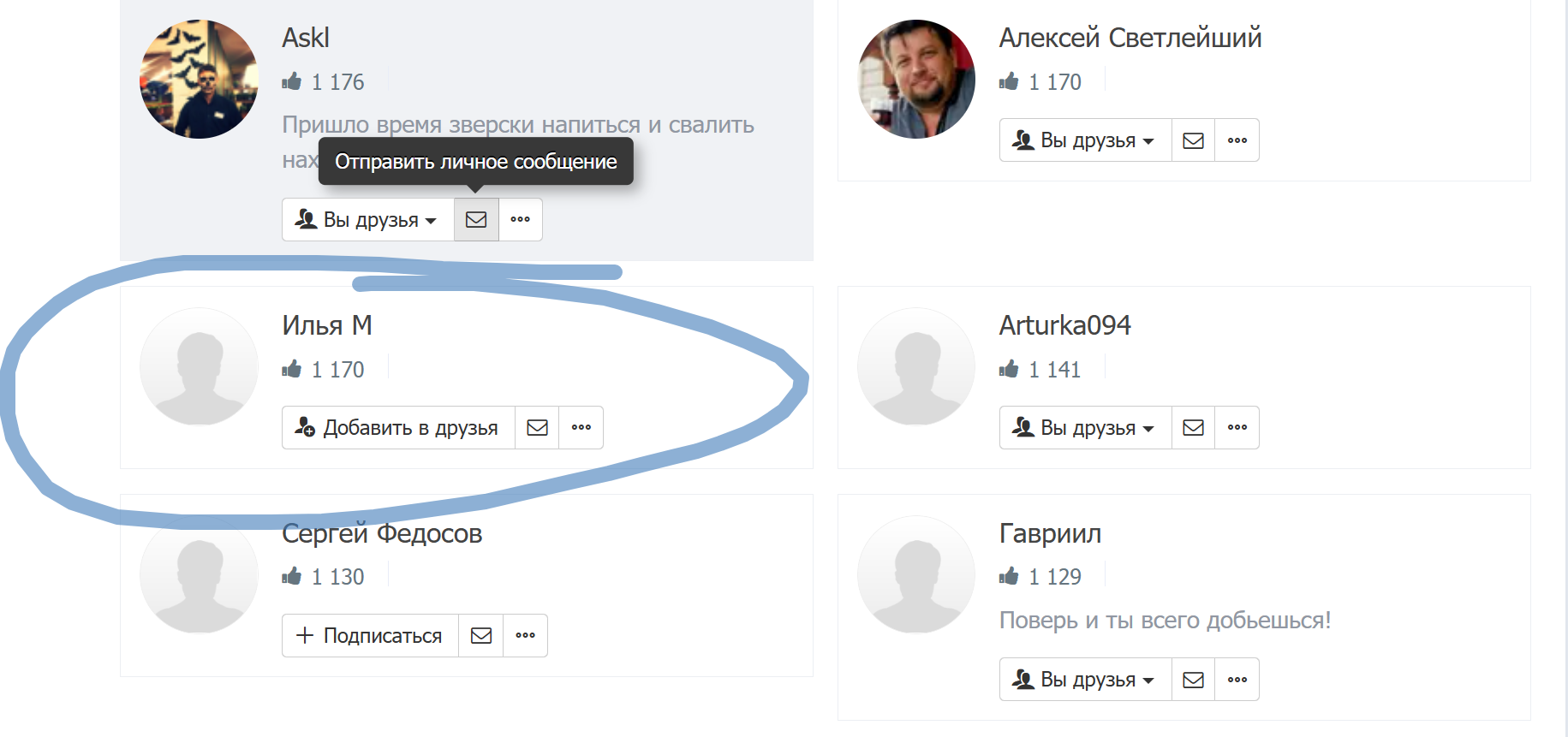This screenshot has width=1568, height=737.
Task: Send message to Arturka094 via envelope
Action: [1193, 427]
